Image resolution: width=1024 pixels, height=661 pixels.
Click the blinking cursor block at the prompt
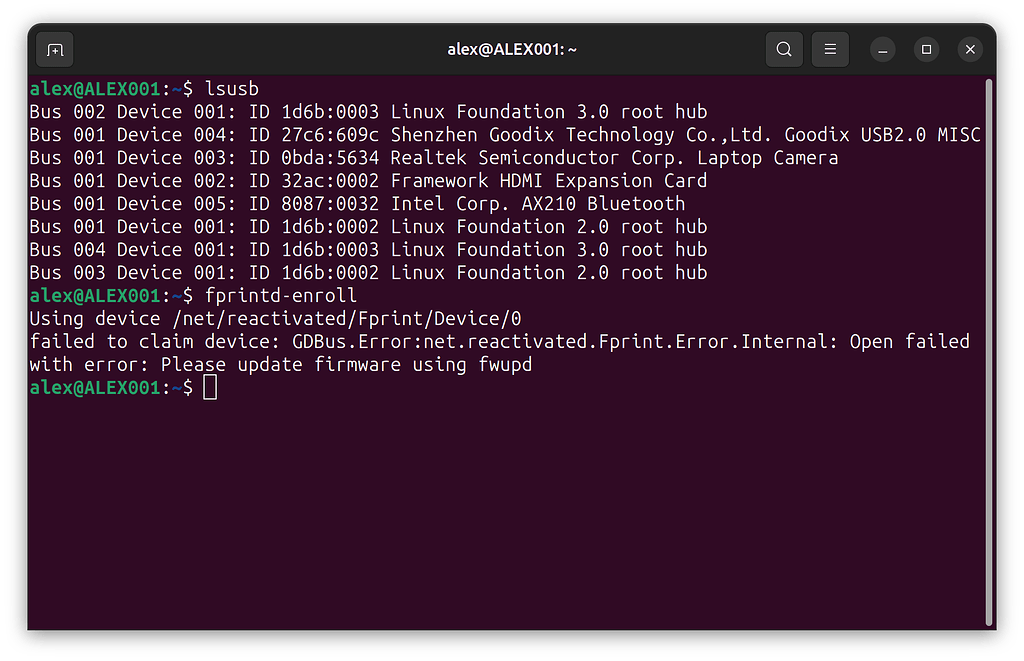(x=209, y=387)
